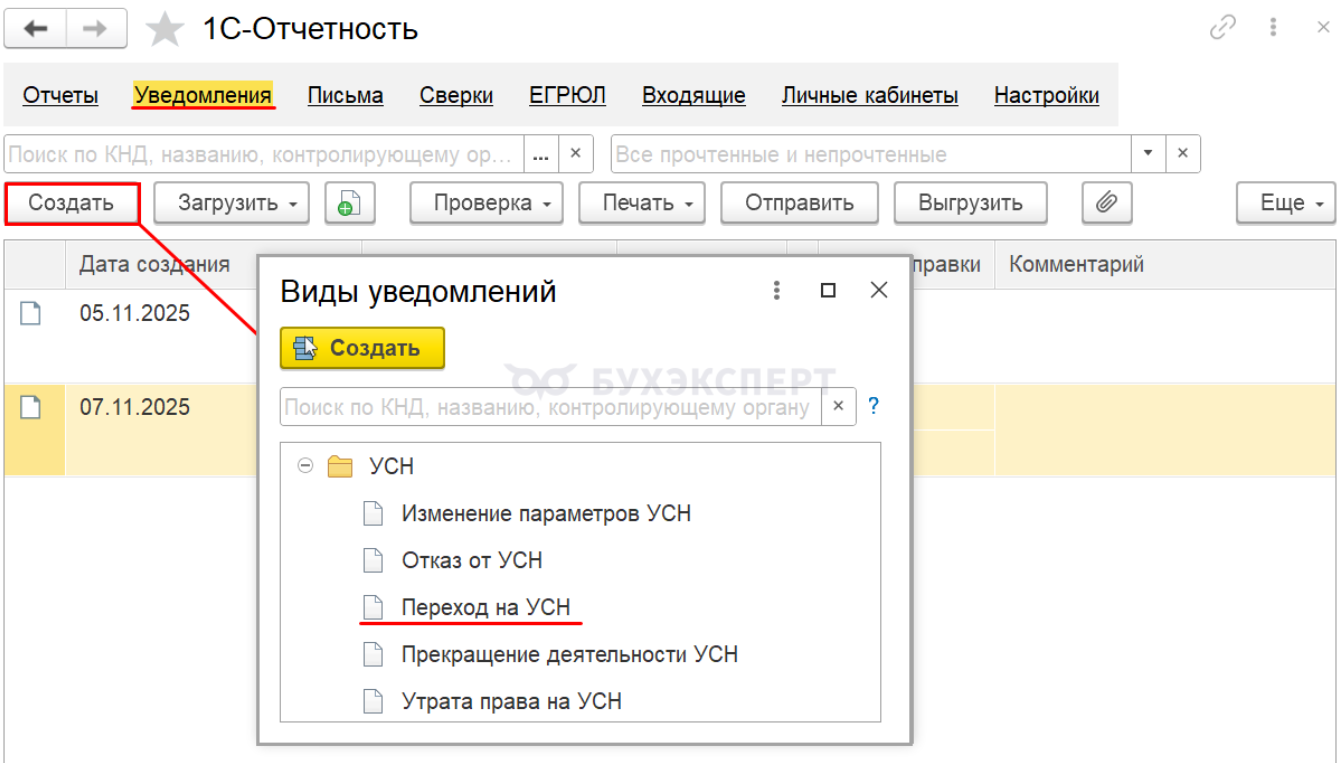
Task: Click the dialog's КНД search field
Action: click(x=549, y=407)
